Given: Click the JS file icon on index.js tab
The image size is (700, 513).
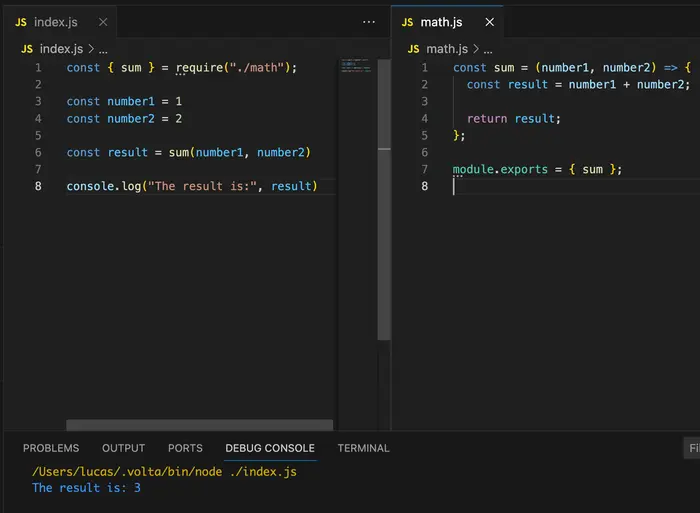Looking at the screenshot, I should coord(21,22).
